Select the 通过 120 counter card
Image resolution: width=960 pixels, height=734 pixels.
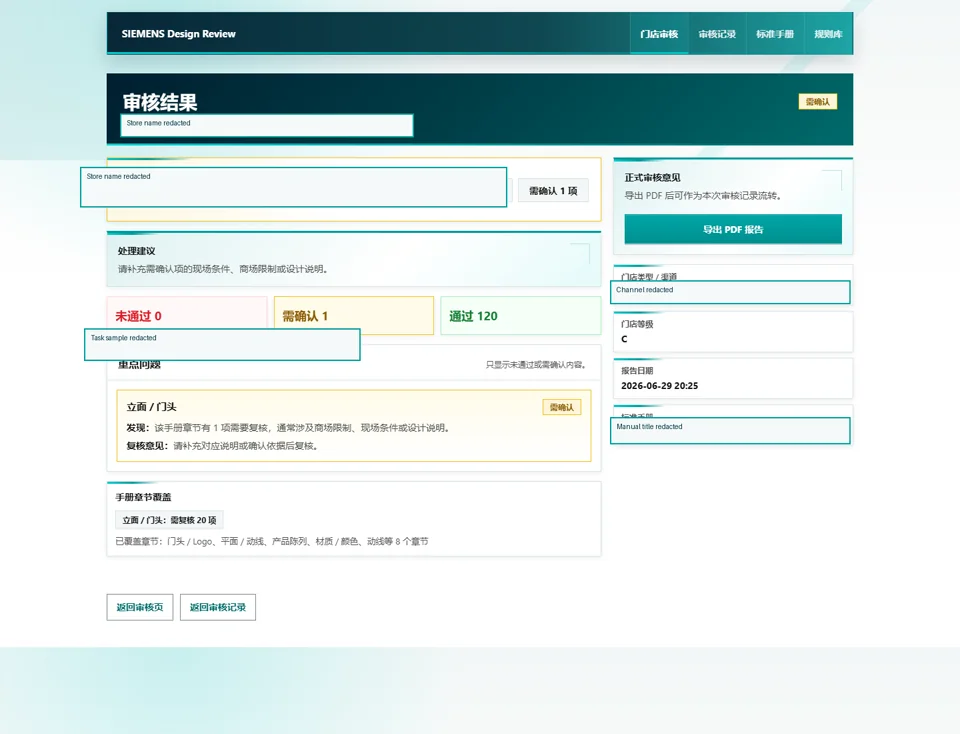[x=520, y=315]
